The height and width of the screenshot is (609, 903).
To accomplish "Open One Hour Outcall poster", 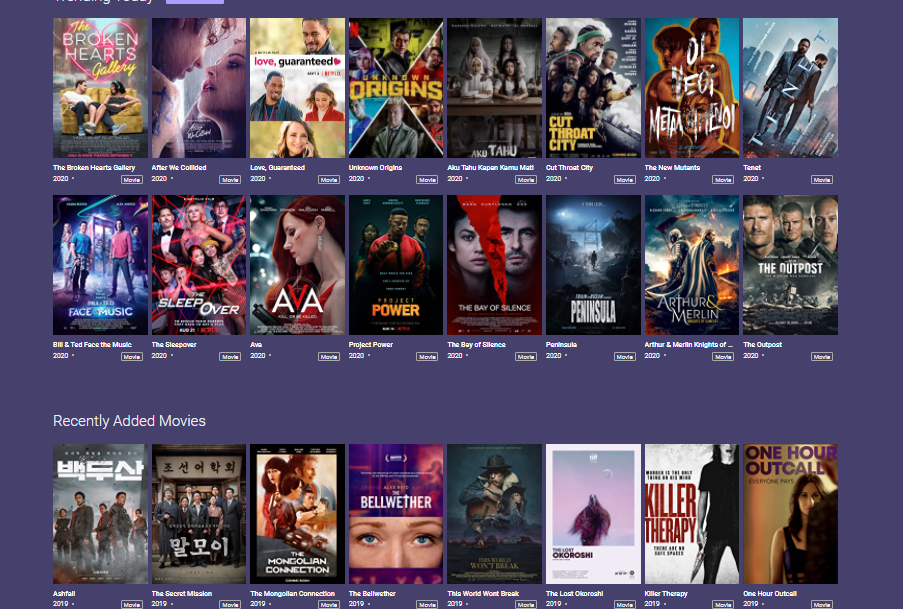I will (x=790, y=513).
